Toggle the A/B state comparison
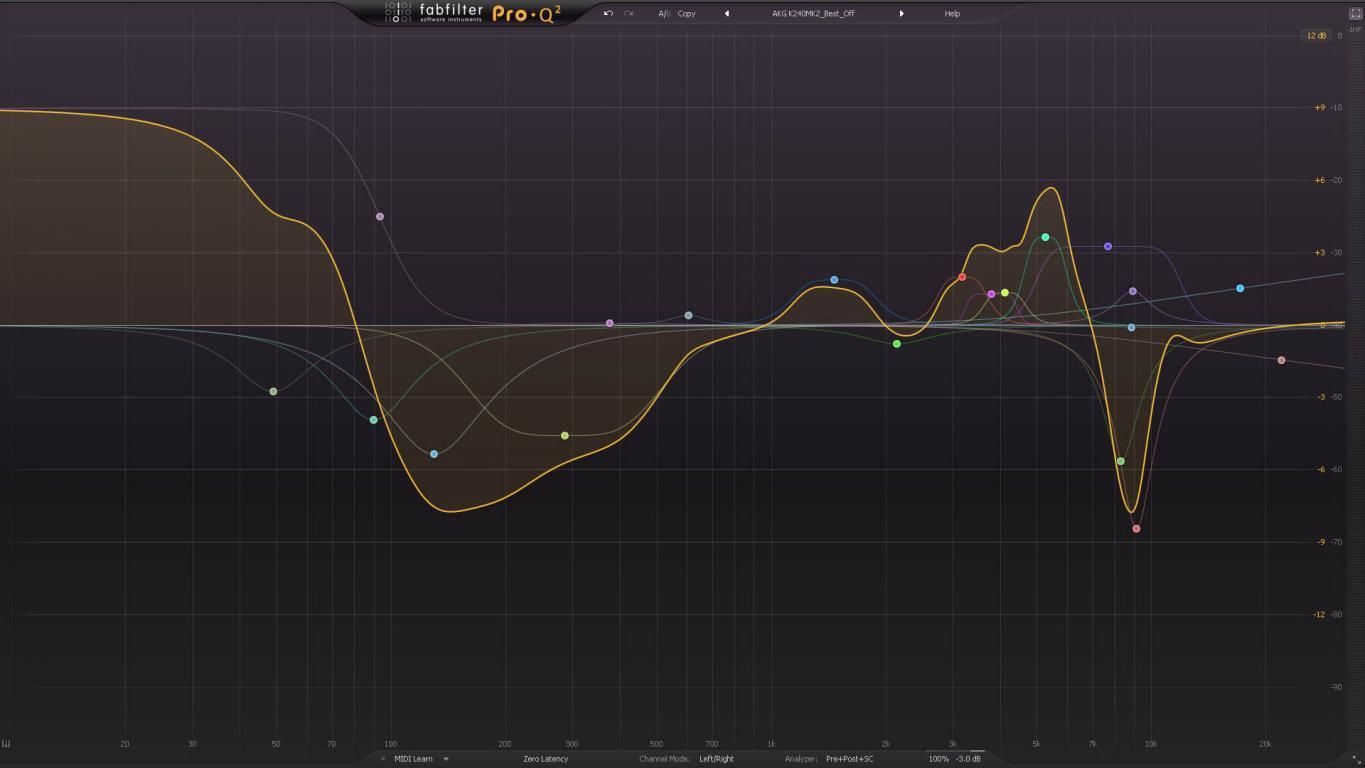This screenshot has width=1365, height=768. [663, 14]
